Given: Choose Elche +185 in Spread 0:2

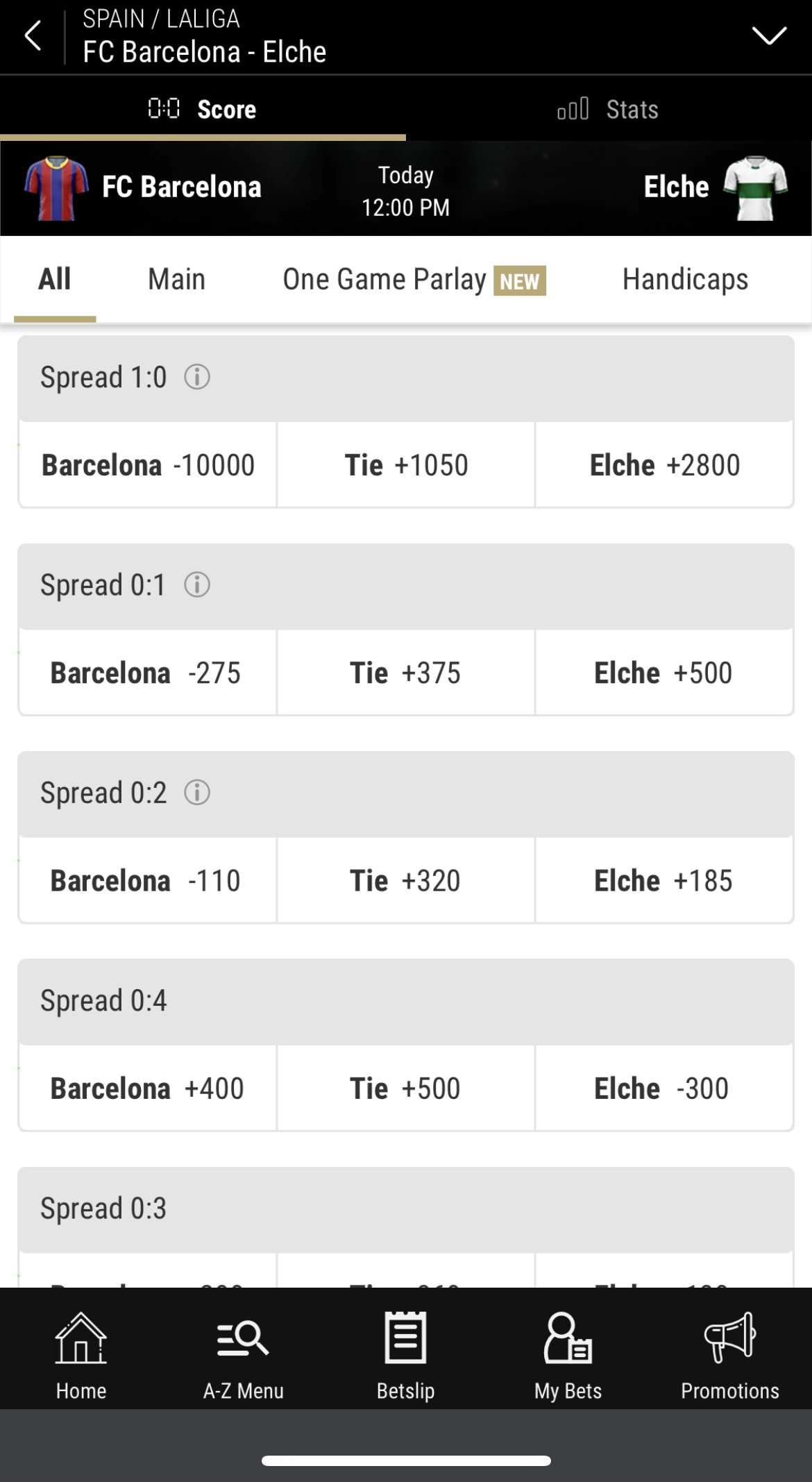Looking at the screenshot, I should (x=663, y=880).
